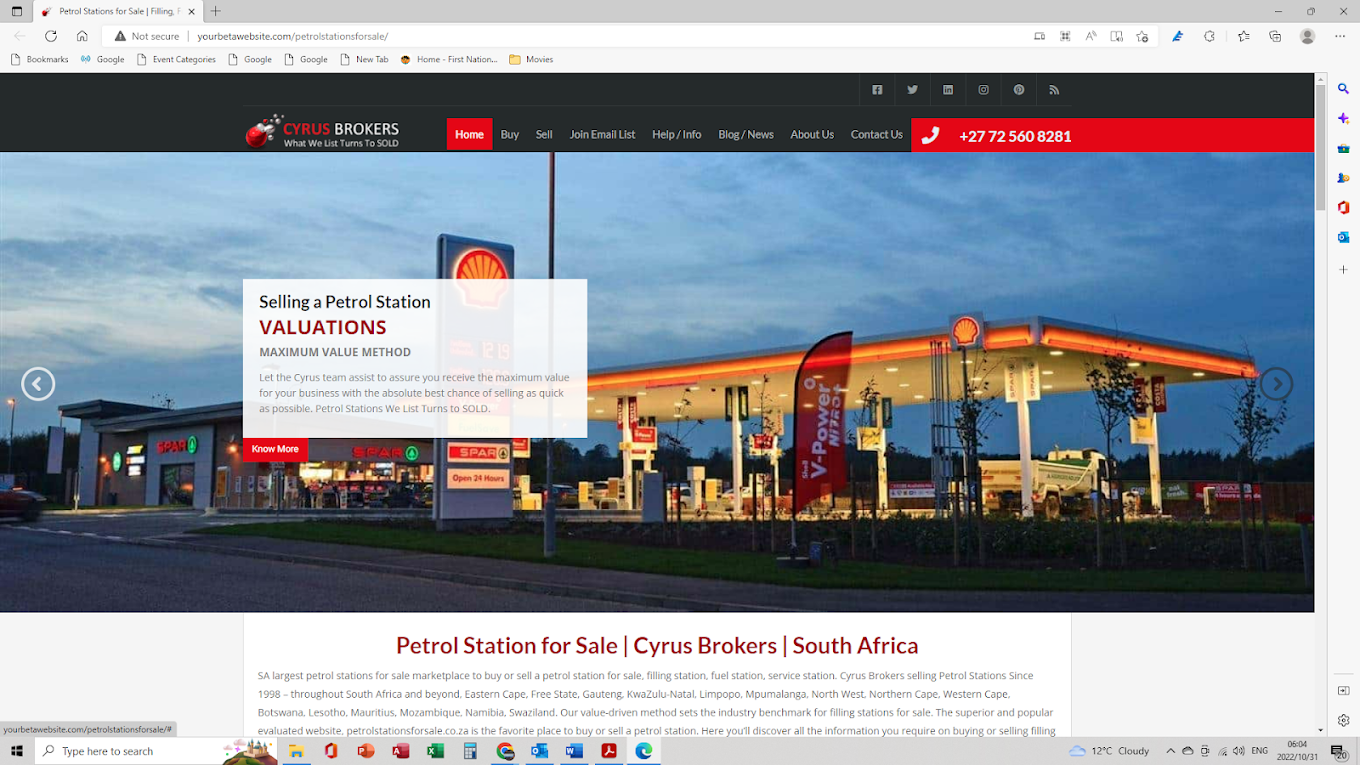Open Join Email List page
This screenshot has height=765, width=1360.
tap(602, 134)
